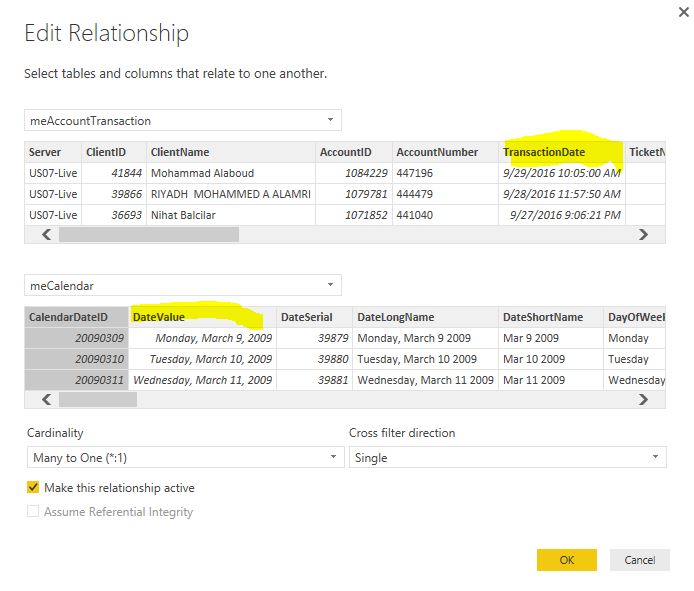The image size is (694, 591).
Task: Click DateShortName cell Mar 10 2009
Action: coord(551,359)
